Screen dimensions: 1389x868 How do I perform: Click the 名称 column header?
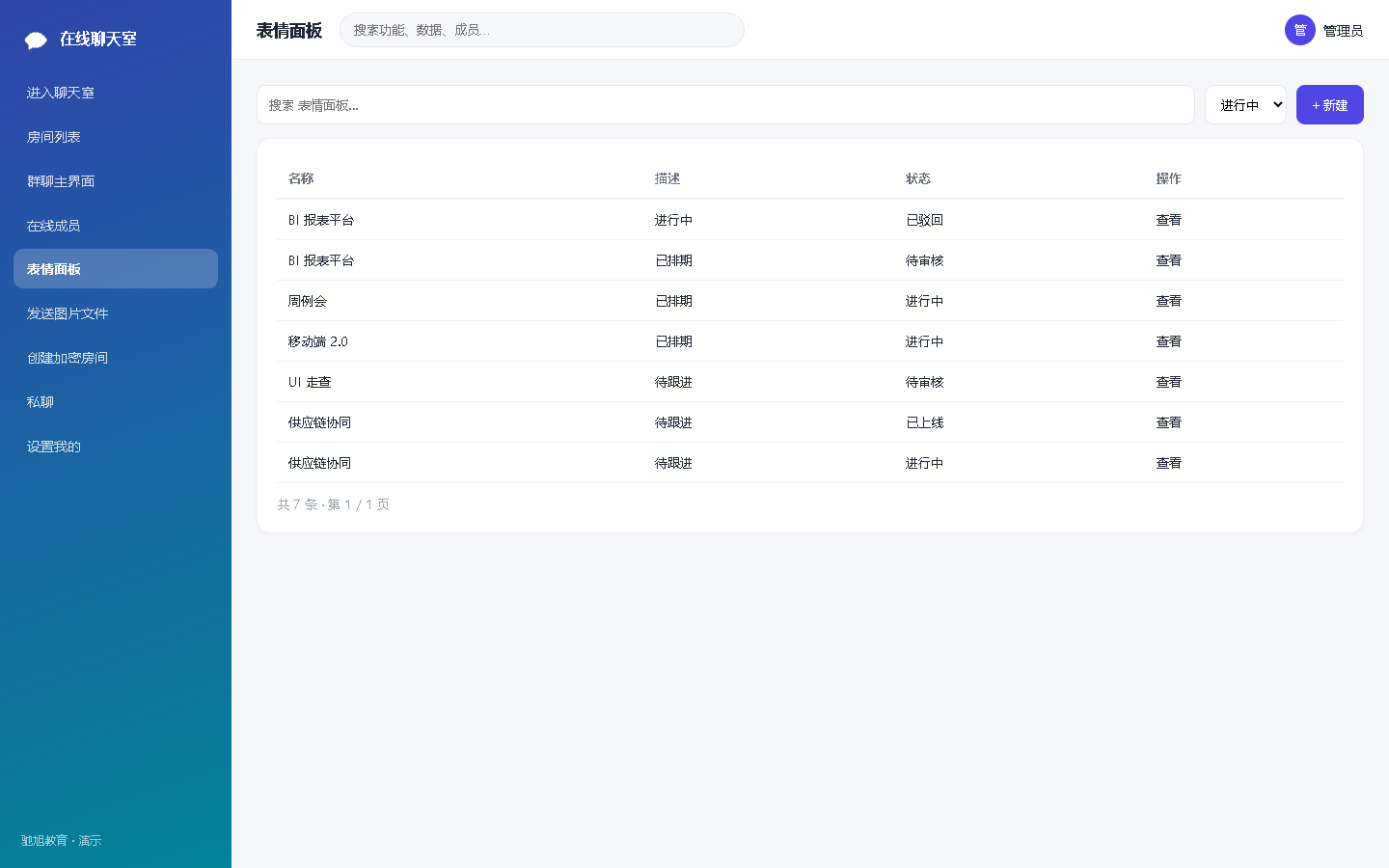pyautogui.click(x=301, y=178)
